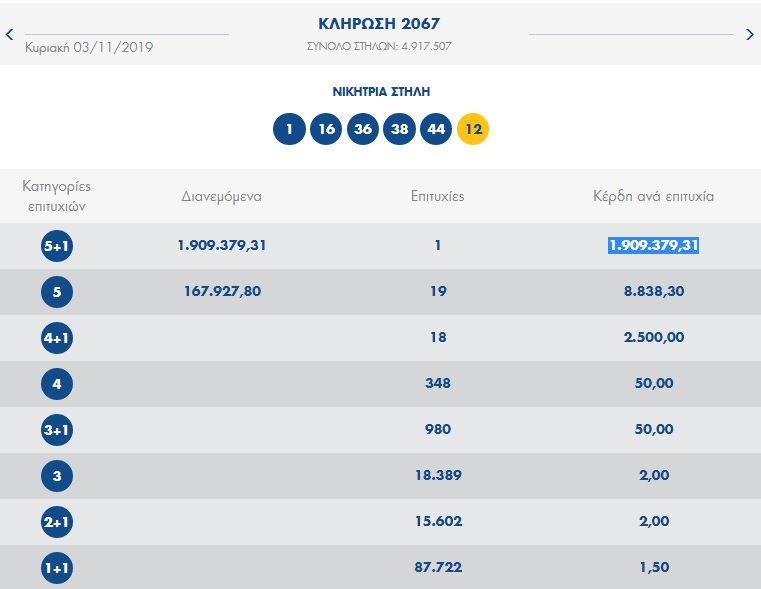Click the Κέρδη ανά επιτυχία column header
Image resolution: width=761 pixels, height=589 pixels.
653,196
